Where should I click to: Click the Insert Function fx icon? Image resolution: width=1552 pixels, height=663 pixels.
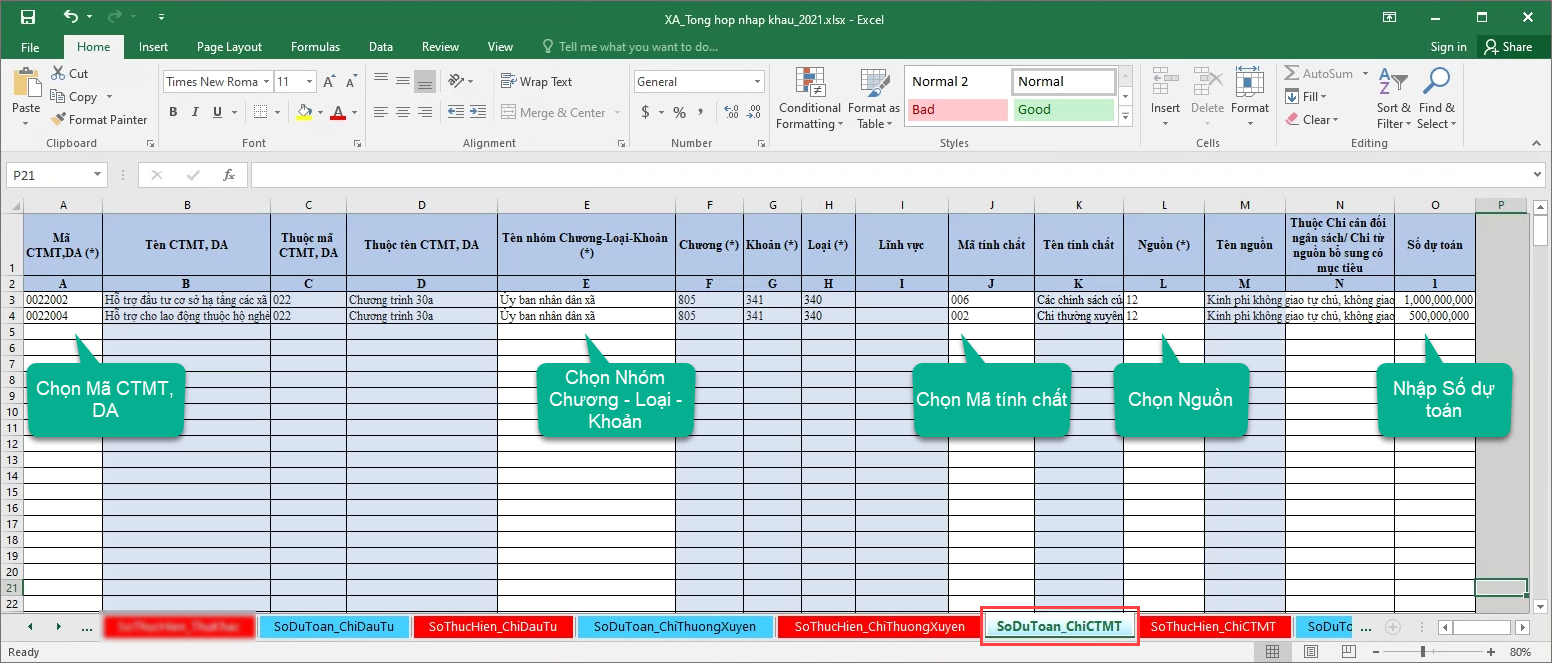(229, 175)
